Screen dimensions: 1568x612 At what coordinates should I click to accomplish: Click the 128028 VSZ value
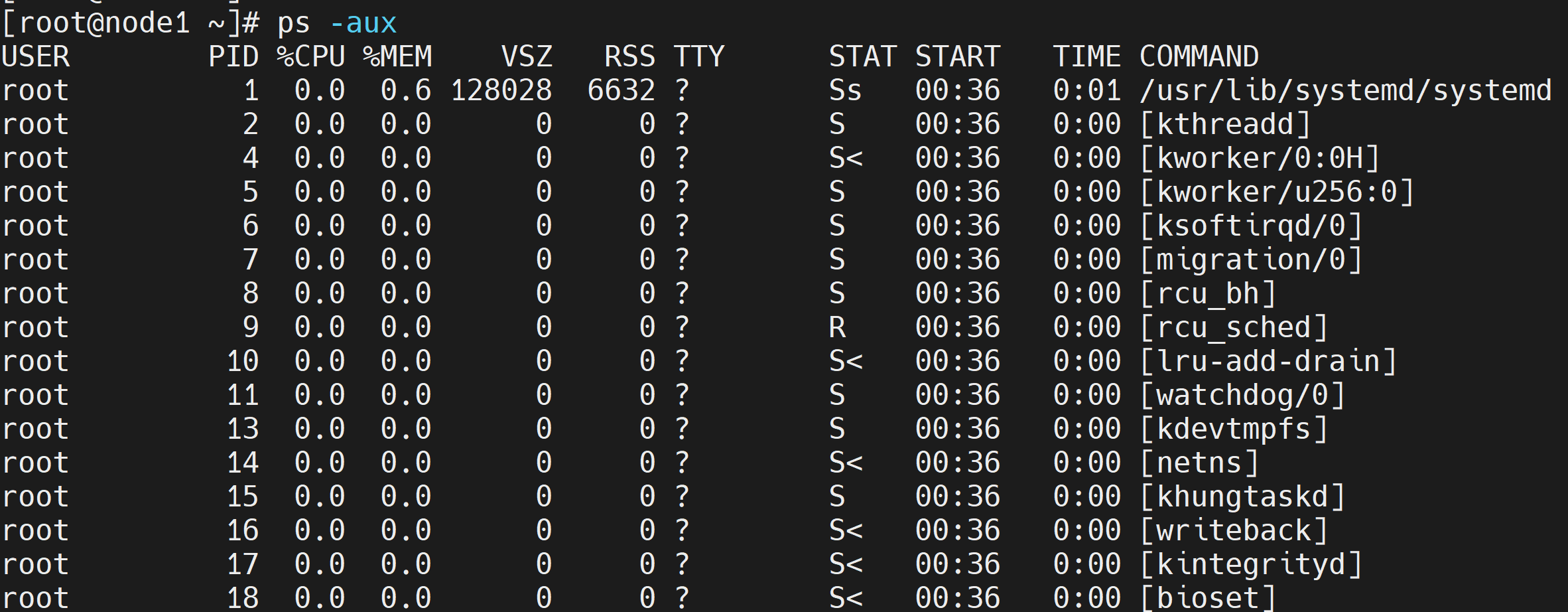tap(501, 91)
